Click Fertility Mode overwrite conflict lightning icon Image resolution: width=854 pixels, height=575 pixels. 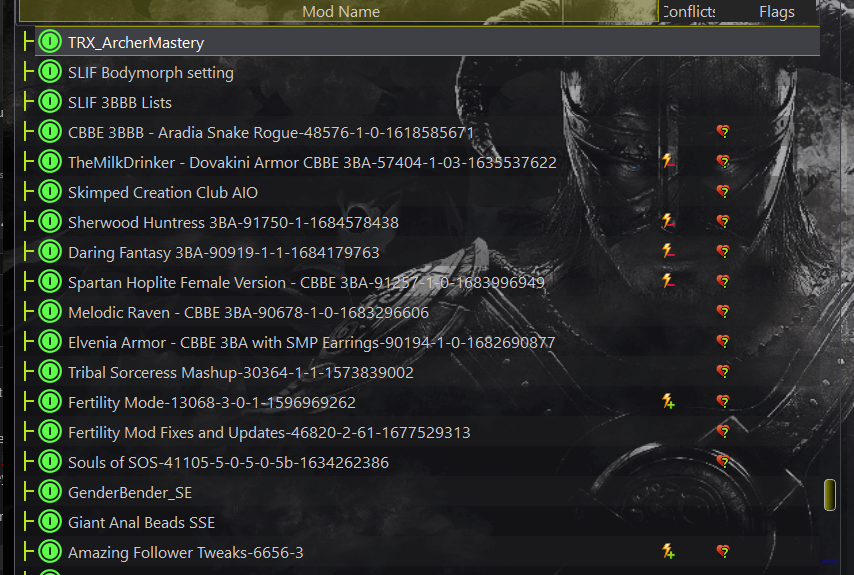pos(668,401)
